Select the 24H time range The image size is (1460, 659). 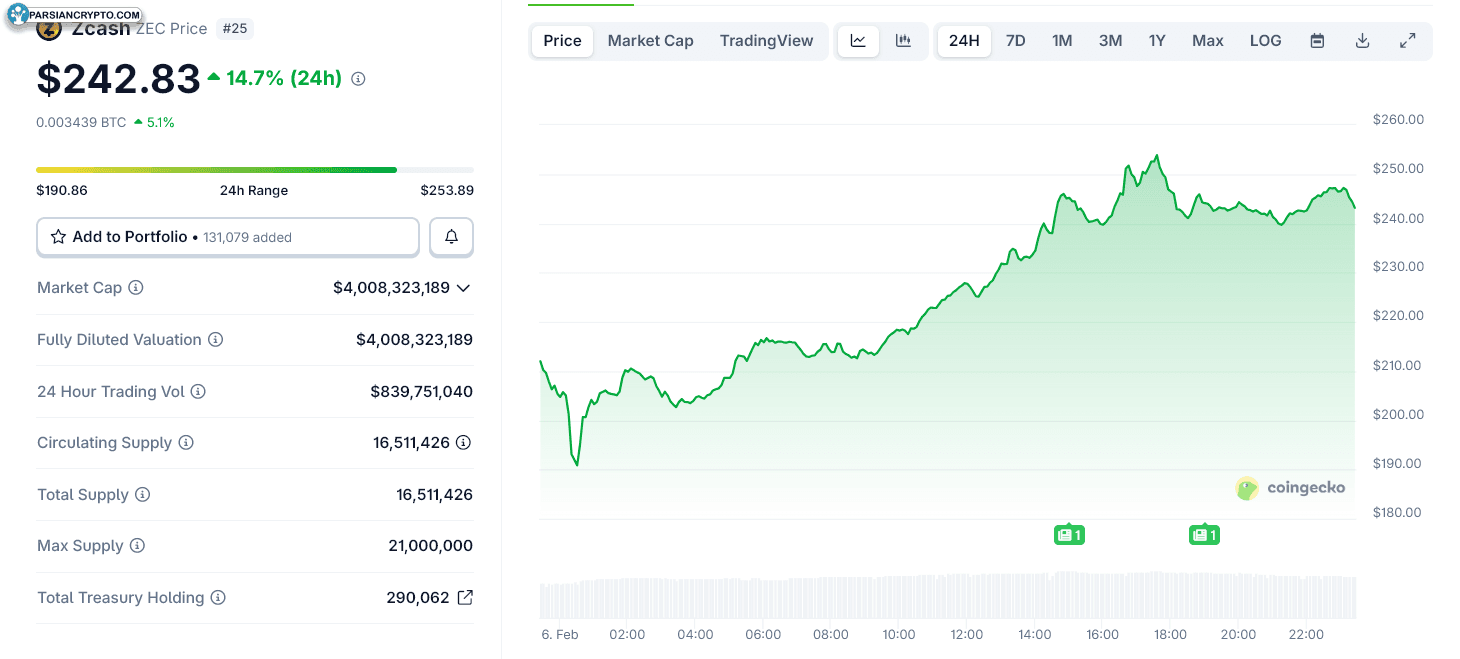[x=964, y=41]
